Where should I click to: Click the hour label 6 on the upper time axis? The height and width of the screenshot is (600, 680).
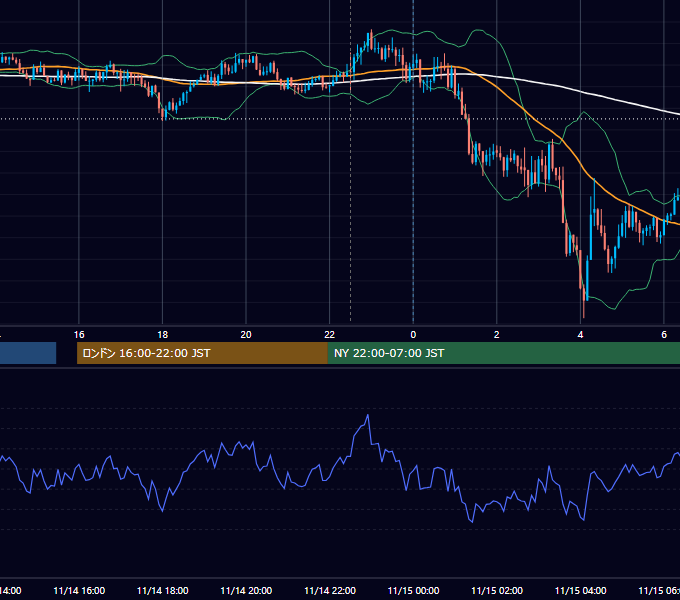(664, 335)
